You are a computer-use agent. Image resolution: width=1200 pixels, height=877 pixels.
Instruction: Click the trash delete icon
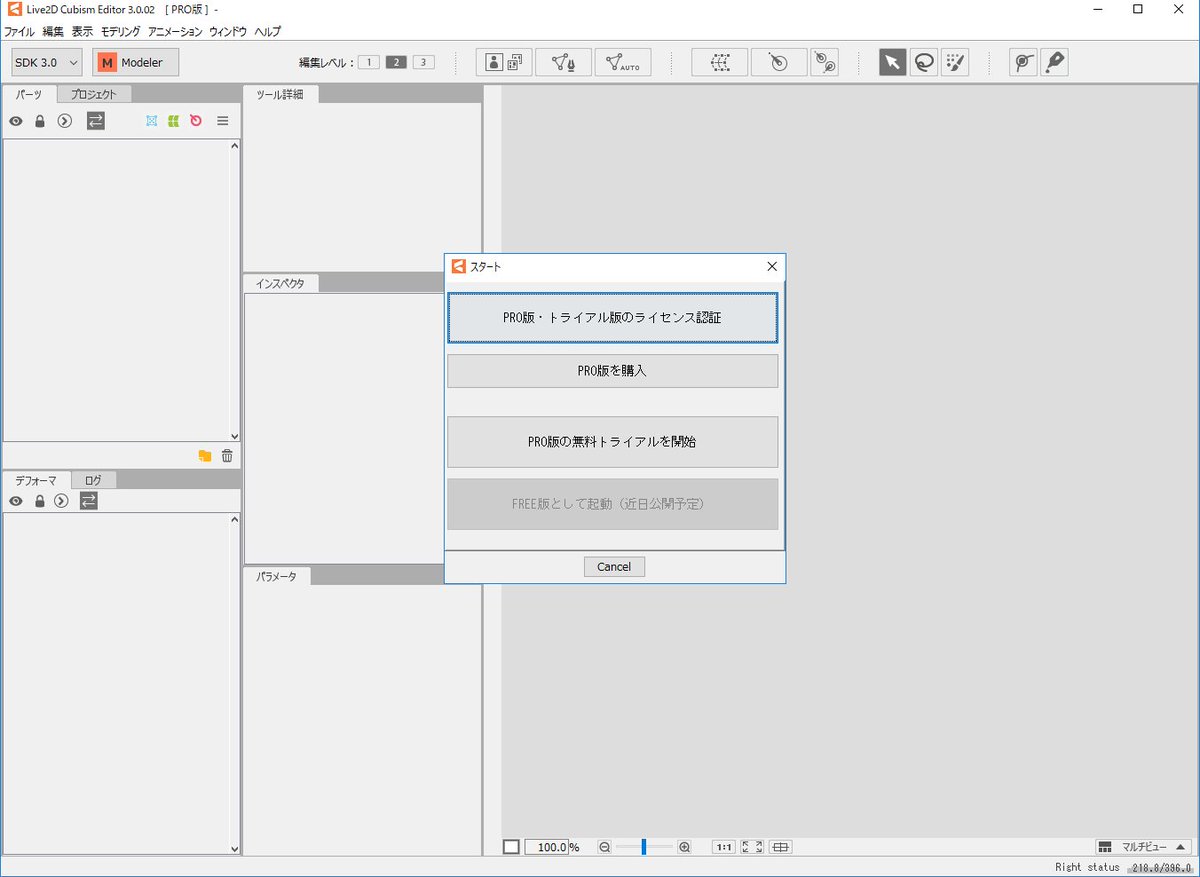pos(227,456)
